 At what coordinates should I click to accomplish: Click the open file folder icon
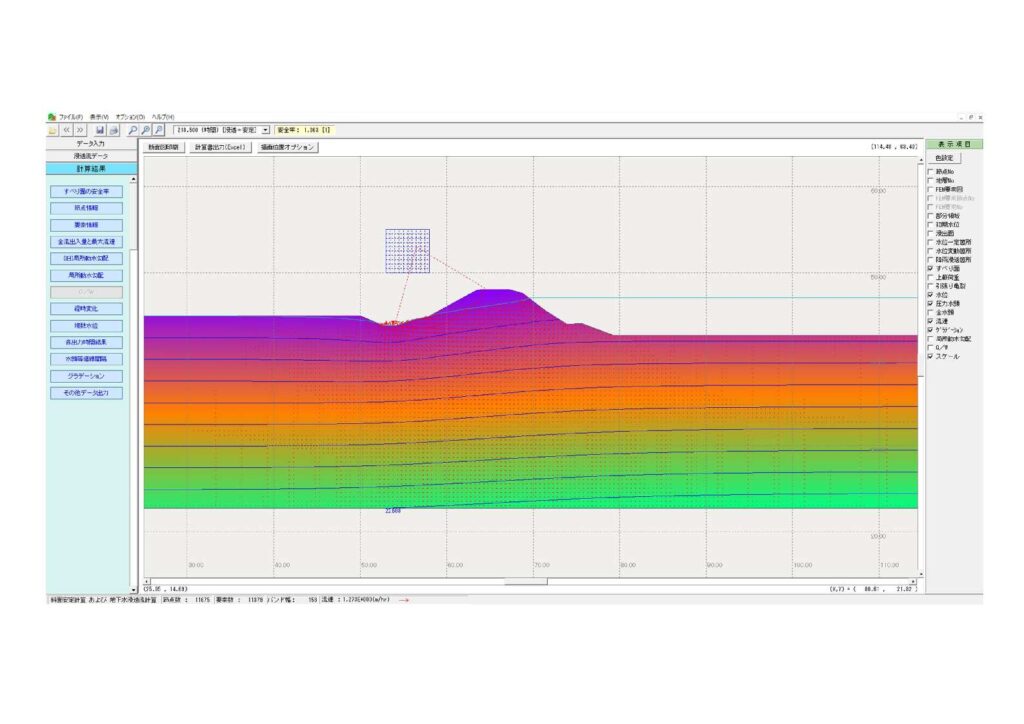[x=52, y=130]
